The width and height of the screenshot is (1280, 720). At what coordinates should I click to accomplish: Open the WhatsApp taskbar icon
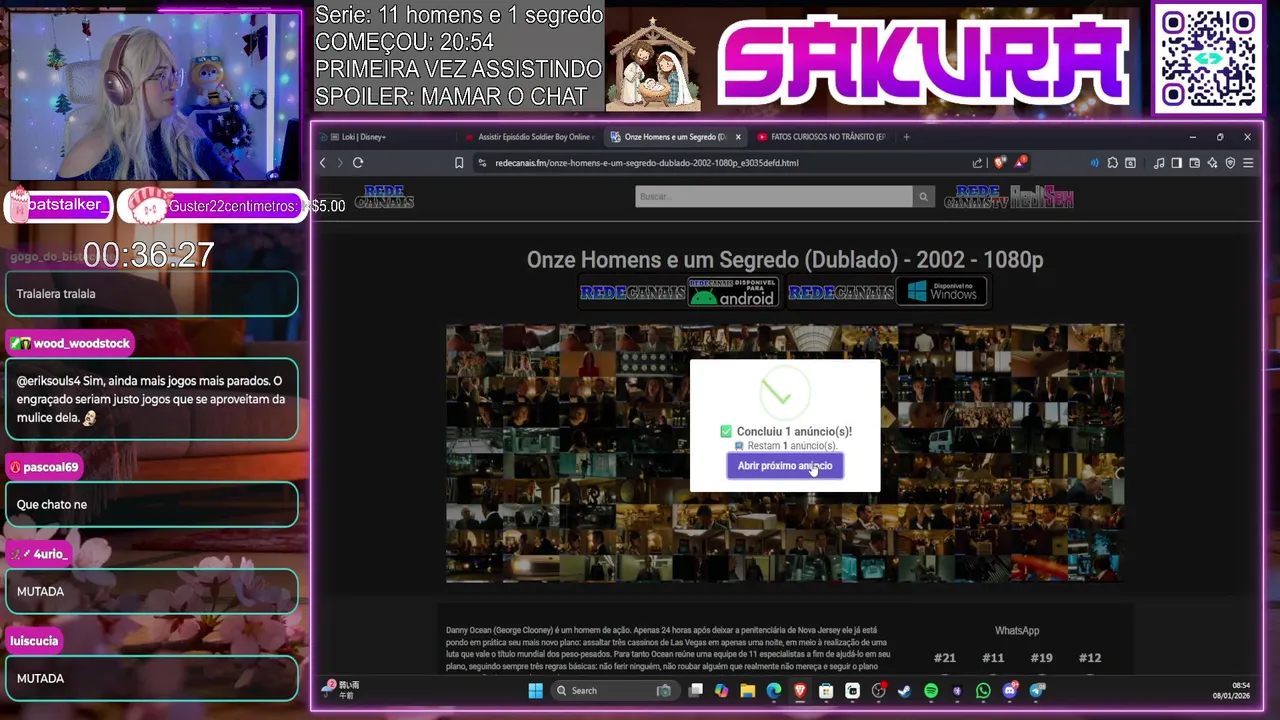click(x=983, y=691)
